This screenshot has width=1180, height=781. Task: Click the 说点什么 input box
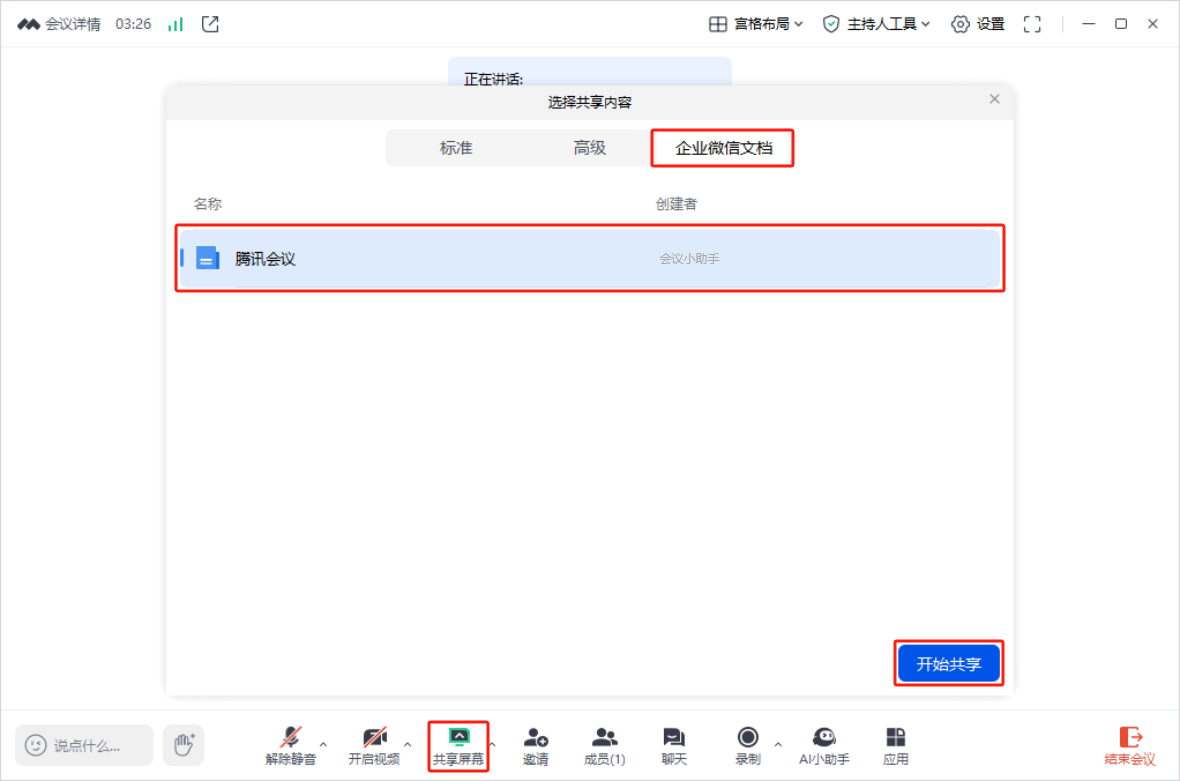point(84,746)
